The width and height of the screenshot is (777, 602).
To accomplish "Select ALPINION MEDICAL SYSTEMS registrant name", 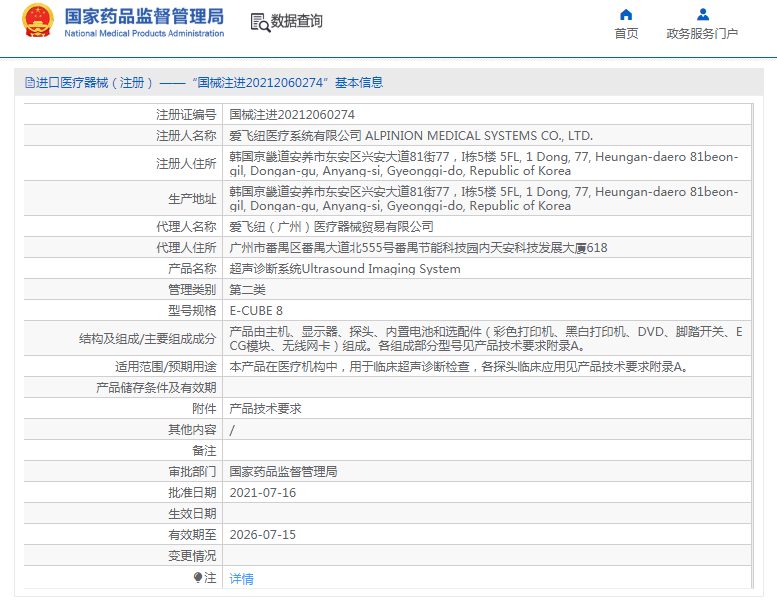I will [x=411, y=136].
